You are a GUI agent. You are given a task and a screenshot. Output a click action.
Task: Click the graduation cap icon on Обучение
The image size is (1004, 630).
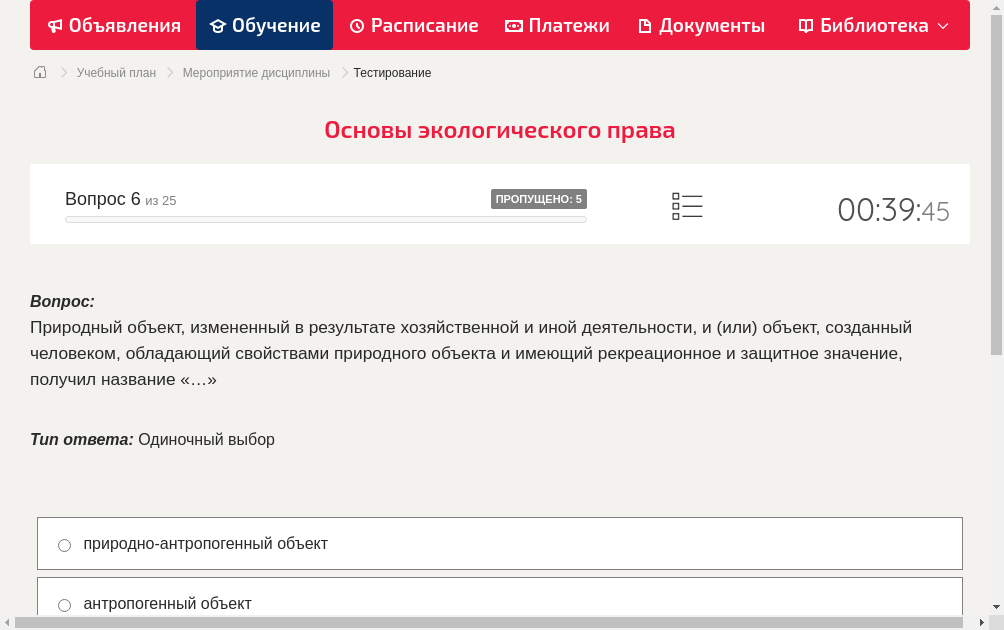[x=219, y=25]
